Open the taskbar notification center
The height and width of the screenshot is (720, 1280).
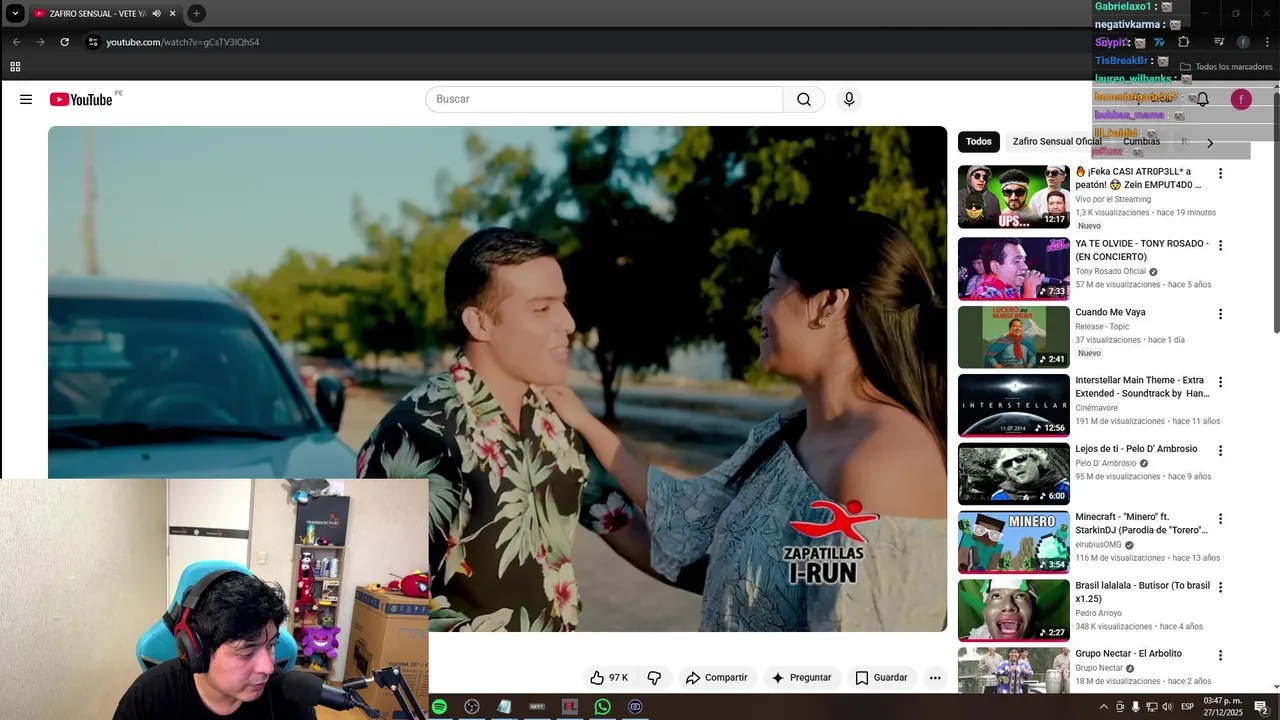1262,707
